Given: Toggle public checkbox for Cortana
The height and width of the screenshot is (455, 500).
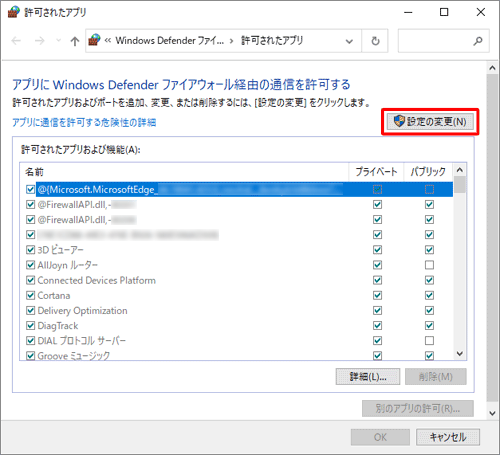Looking at the screenshot, I should 429,295.
